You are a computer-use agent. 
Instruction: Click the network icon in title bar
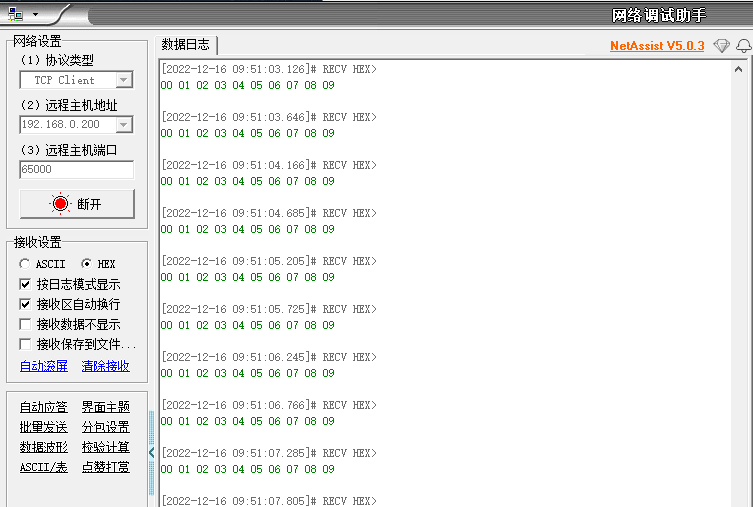(x=14, y=15)
